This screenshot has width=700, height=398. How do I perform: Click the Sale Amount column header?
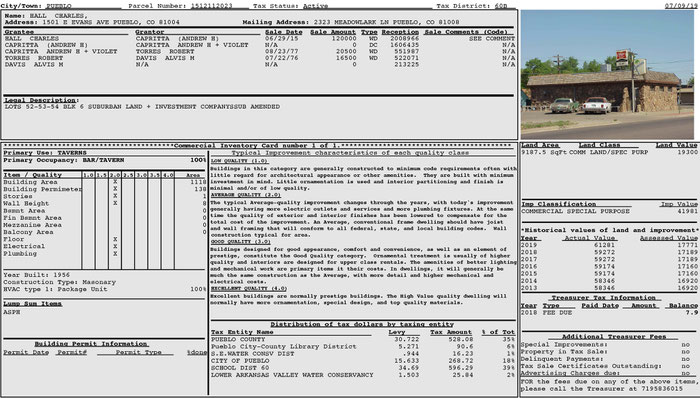[x=333, y=32]
